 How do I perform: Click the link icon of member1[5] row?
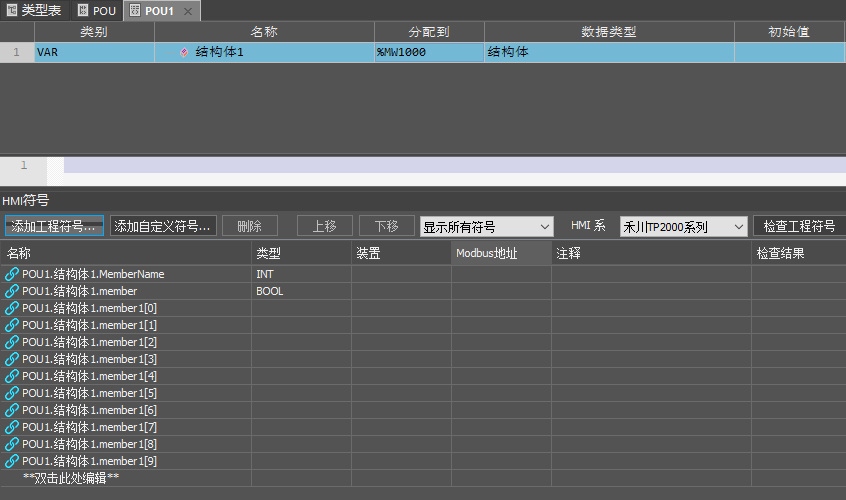point(12,393)
